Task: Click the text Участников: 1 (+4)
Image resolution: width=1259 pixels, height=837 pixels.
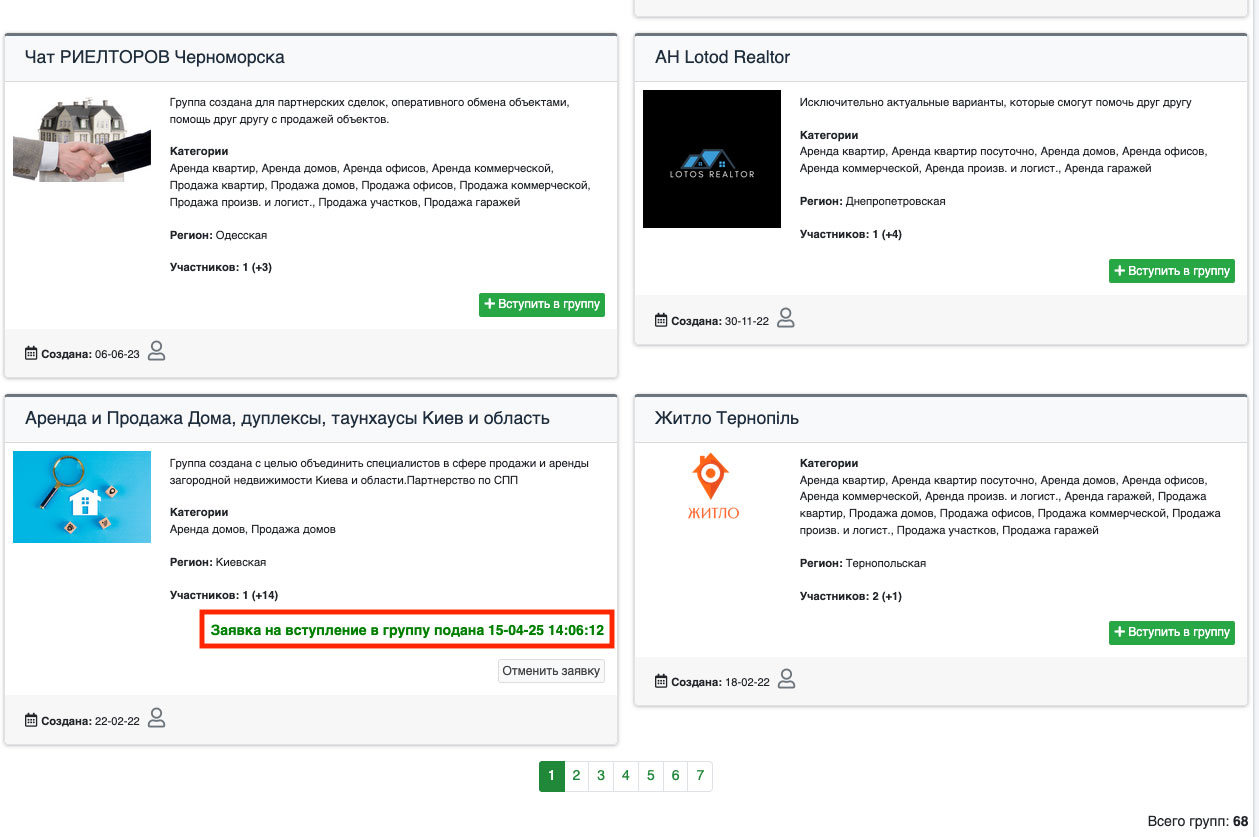Action: point(851,234)
